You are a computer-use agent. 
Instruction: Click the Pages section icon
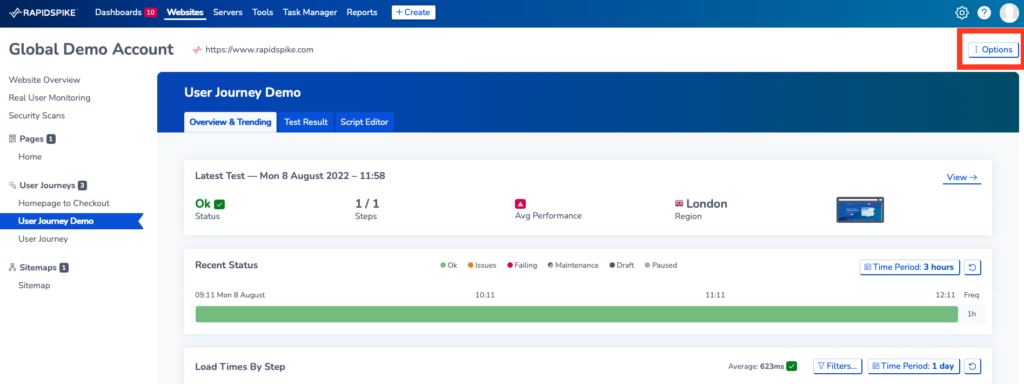tap(12, 138)
